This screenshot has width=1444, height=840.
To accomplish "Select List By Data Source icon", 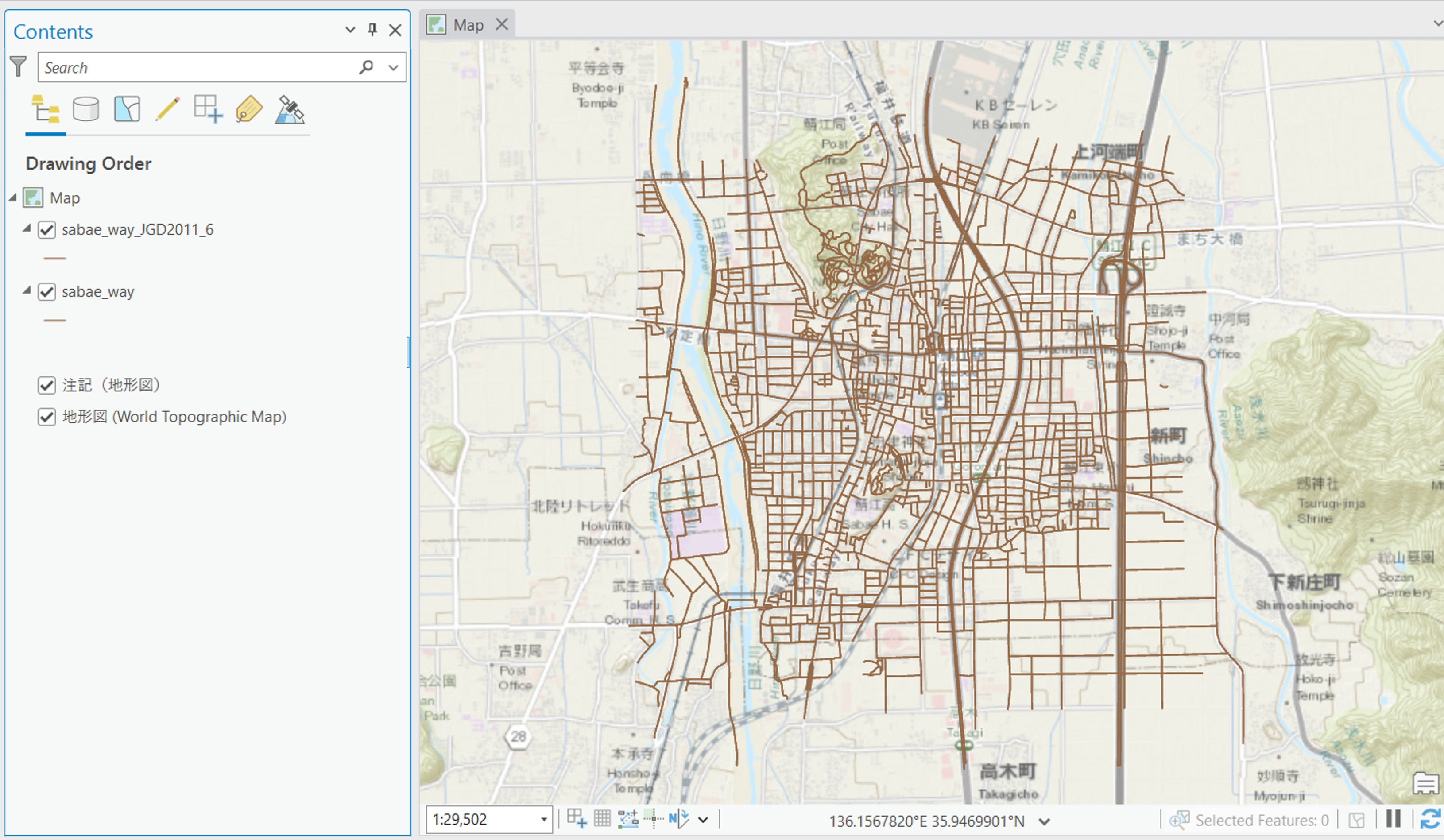I will click(86, 109).
